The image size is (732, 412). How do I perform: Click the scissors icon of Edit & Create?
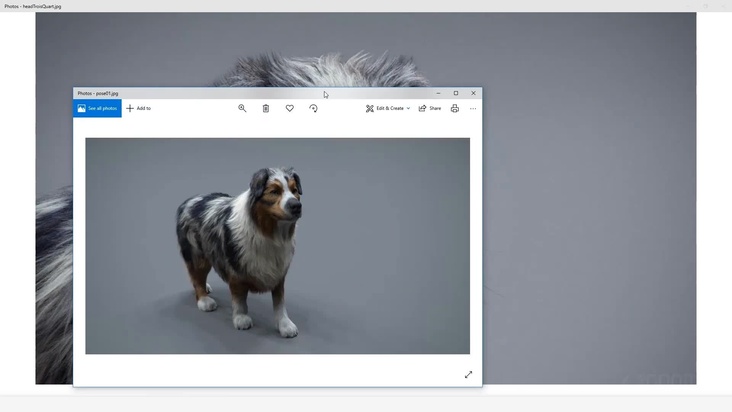tap(370, 108)
